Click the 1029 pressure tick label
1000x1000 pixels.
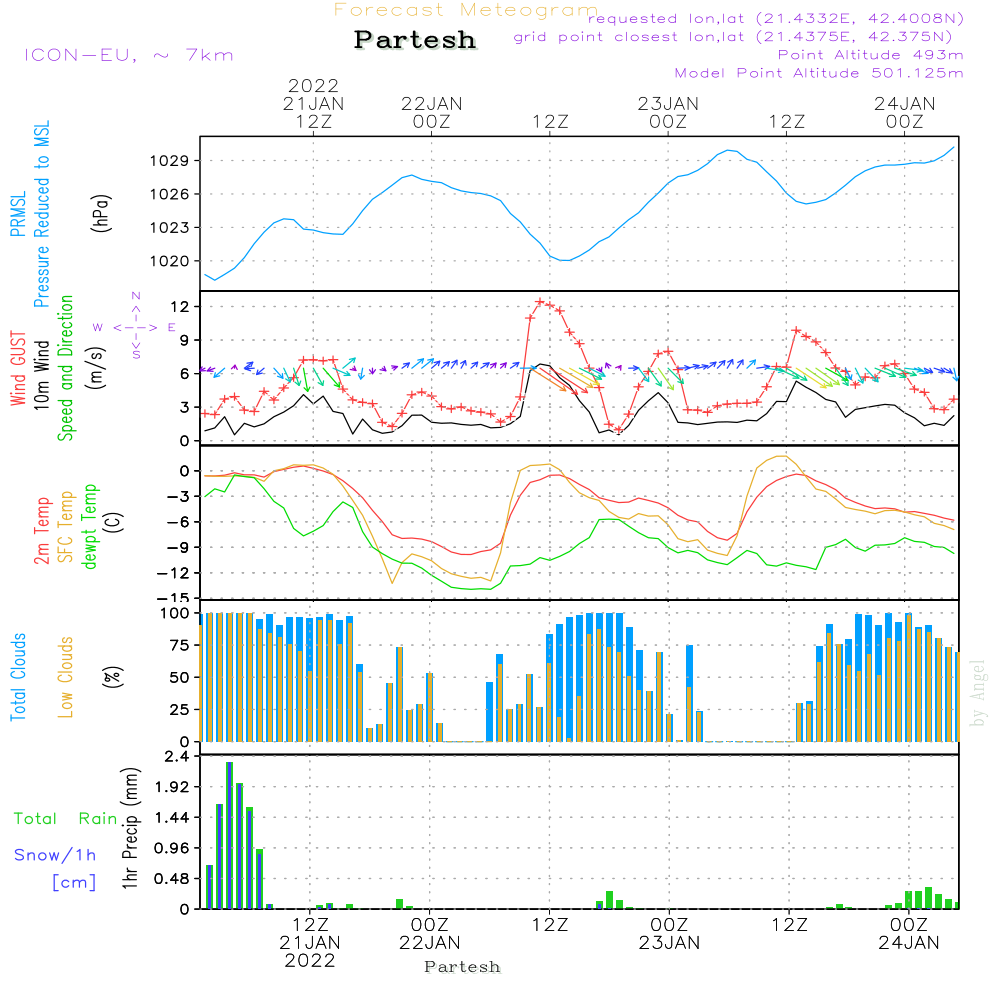170,161
